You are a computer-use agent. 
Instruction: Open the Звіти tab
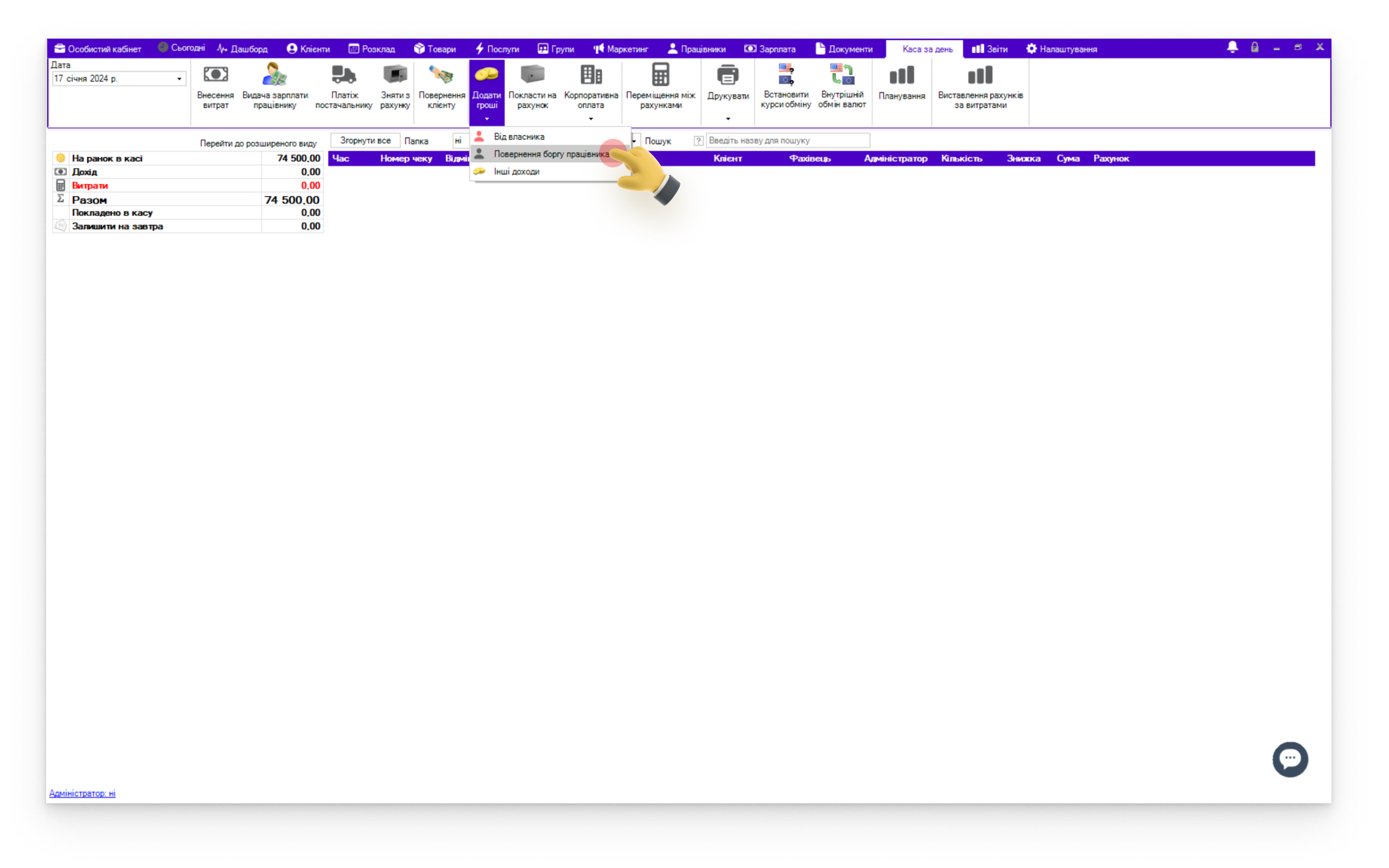(989, 49)
